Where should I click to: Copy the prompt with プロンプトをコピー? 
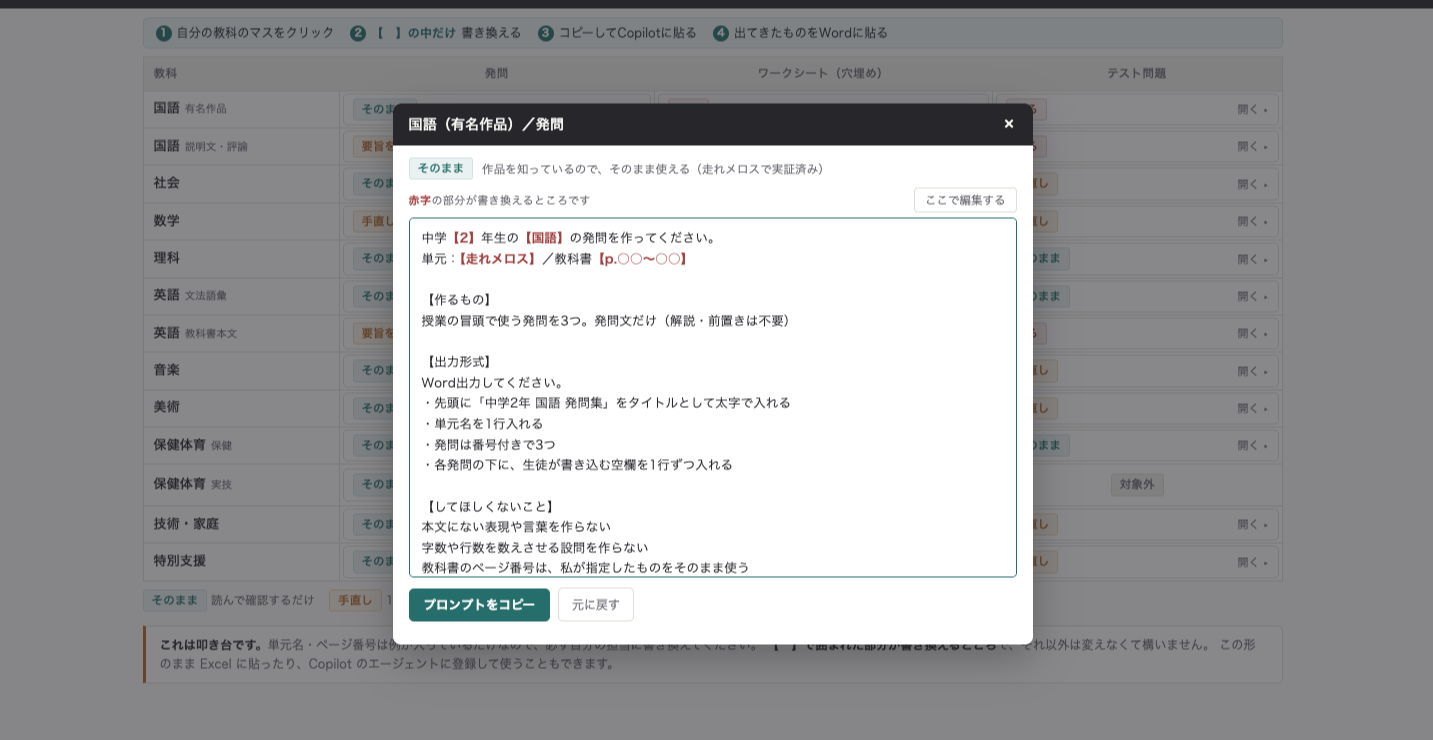[x=479, y=605]
